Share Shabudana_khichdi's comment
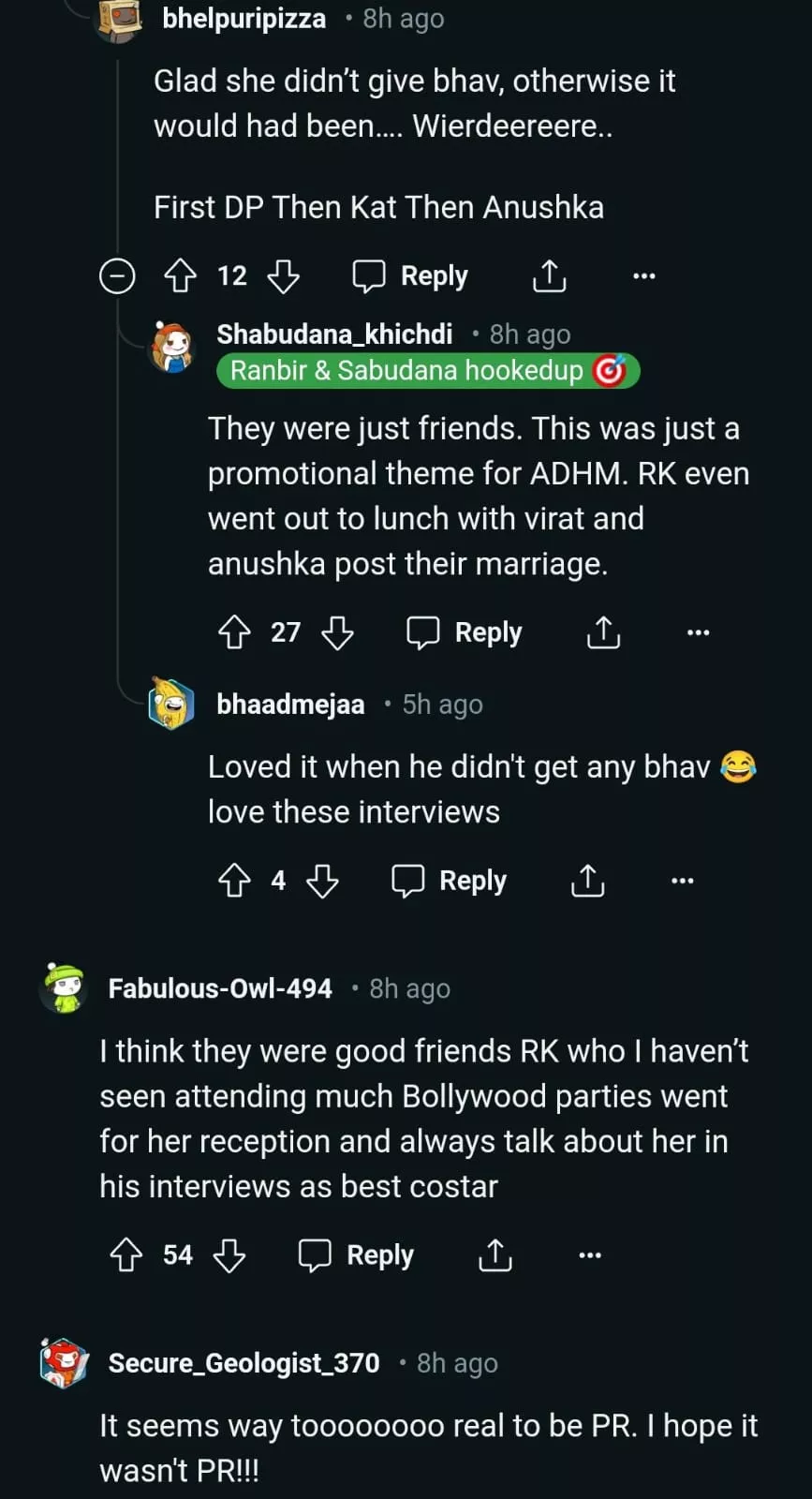Viewport: 812px width, 1499px height. [x=604, y=632]
